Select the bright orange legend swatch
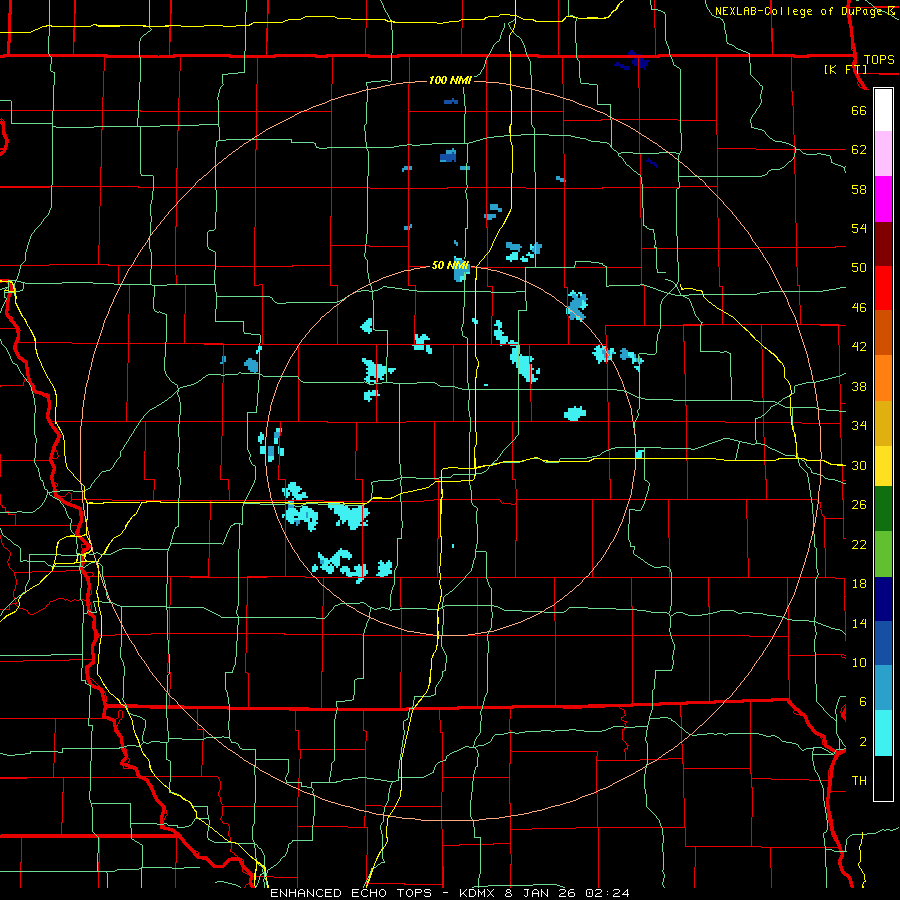 tap(883, 378)
